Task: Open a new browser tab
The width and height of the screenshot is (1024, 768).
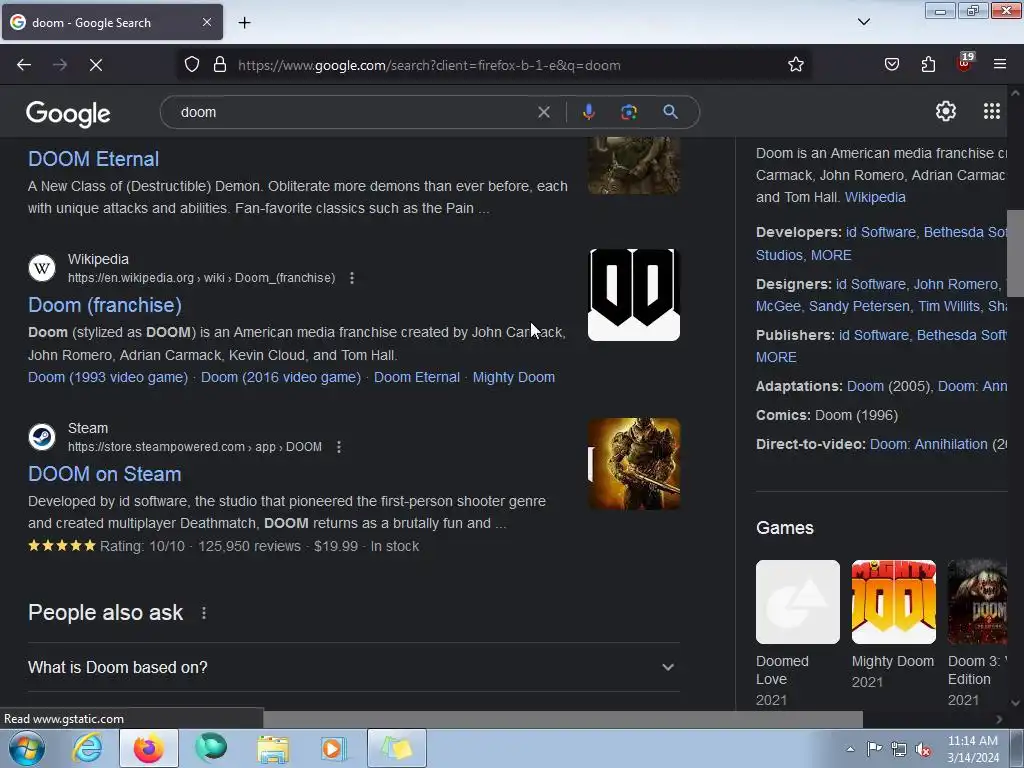Action: click(x=244, y=23)
